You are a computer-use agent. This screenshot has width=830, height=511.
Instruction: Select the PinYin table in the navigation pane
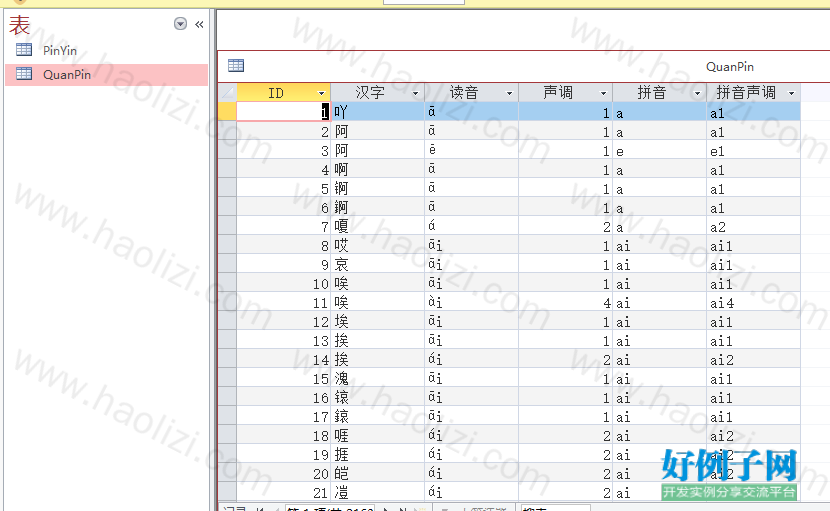click(106, 50)
